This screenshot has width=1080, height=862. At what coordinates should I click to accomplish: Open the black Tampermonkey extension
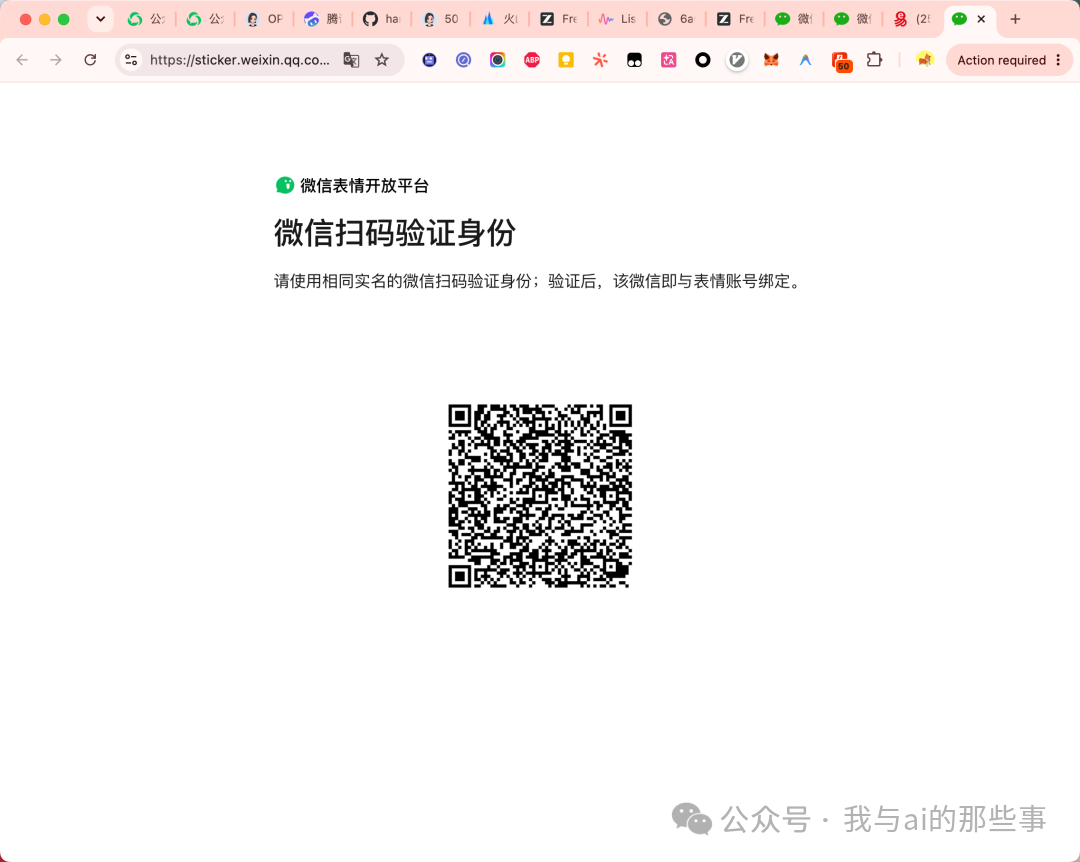[x=634, y=60]
